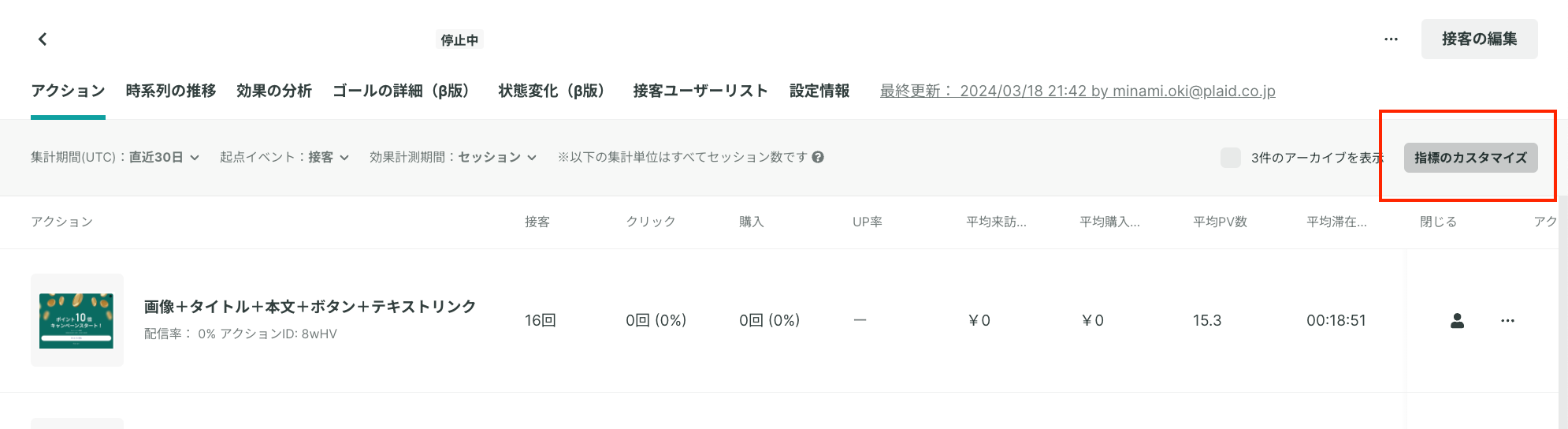1568x429 pixels.
Task: Open the row's three-dot options menu
Action: click(1507, 320)
